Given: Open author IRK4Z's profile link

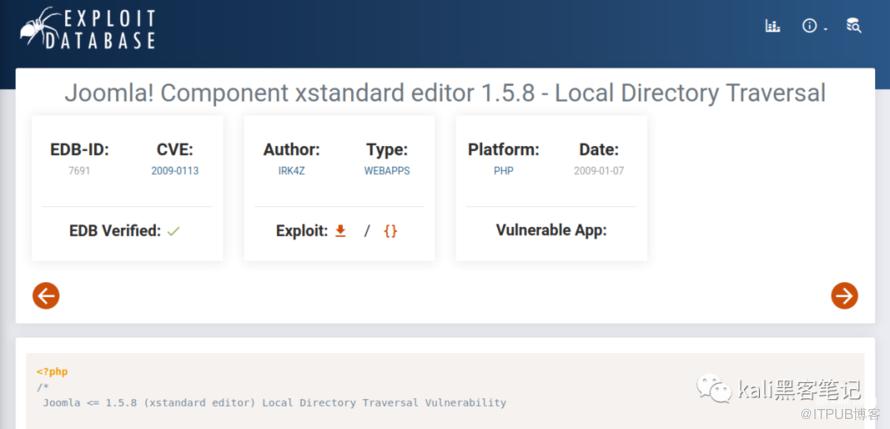Looking at the screenshot, I should [291, 171].
